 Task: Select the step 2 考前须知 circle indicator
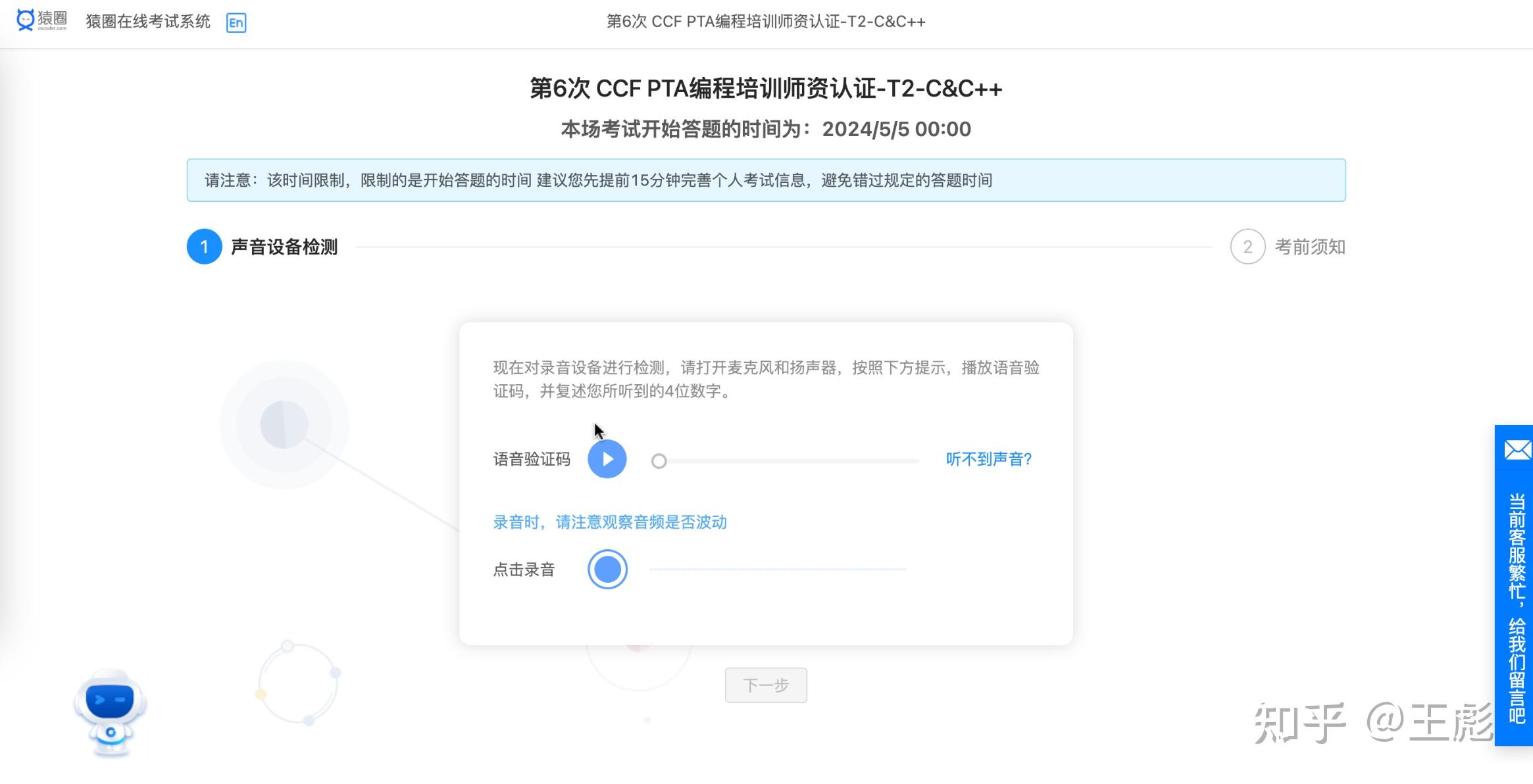[x=1247, y=247]
